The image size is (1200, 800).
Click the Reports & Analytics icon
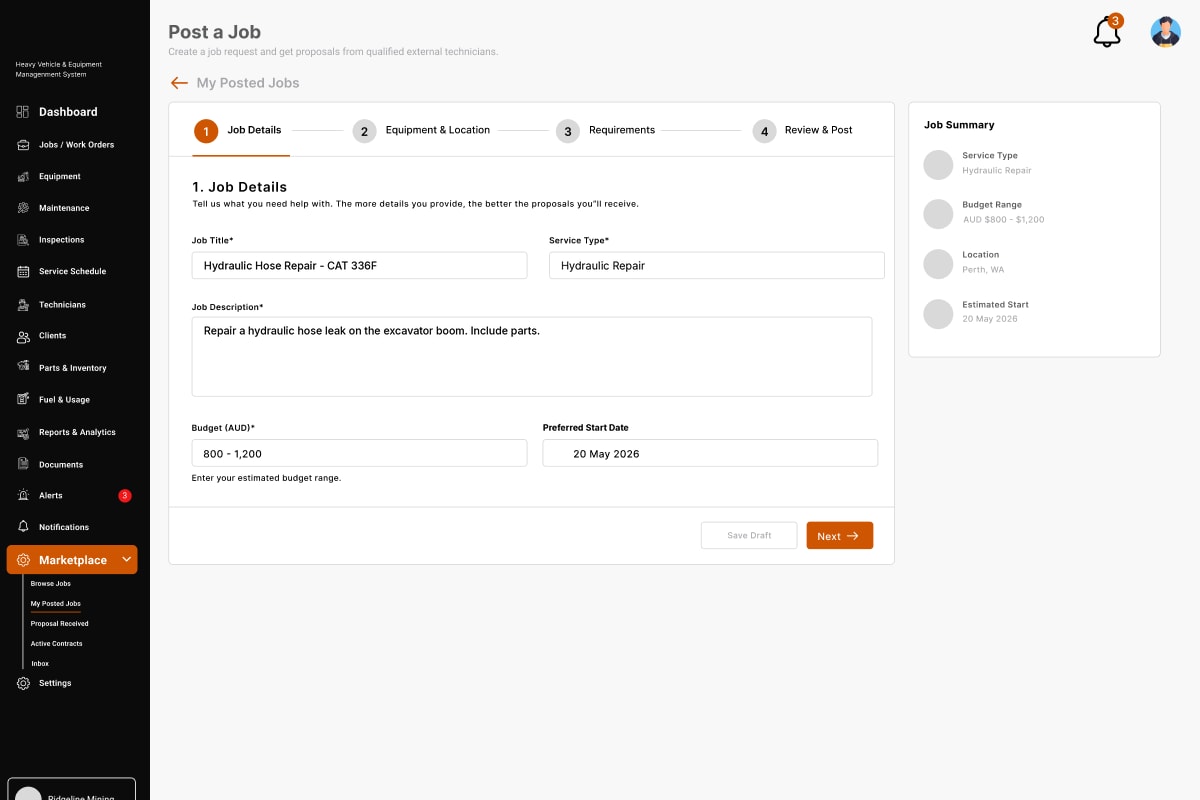(23, 432)
